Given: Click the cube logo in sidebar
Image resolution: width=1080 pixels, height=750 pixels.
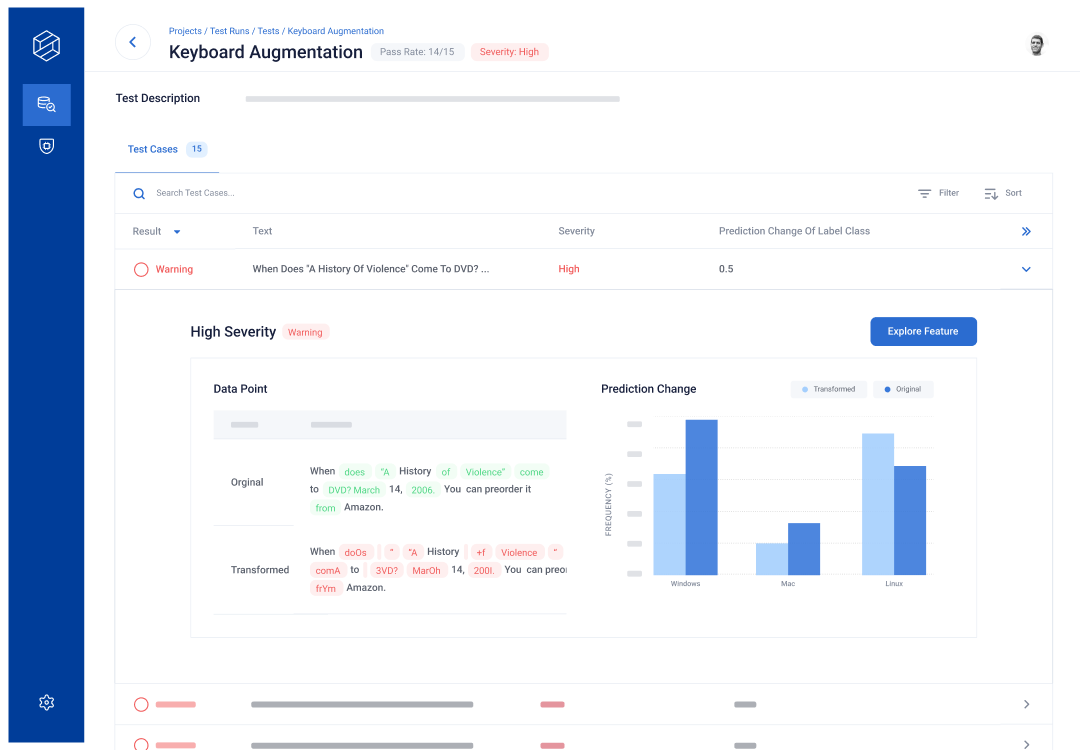Looking at the screenshot, I should [46, 45].
